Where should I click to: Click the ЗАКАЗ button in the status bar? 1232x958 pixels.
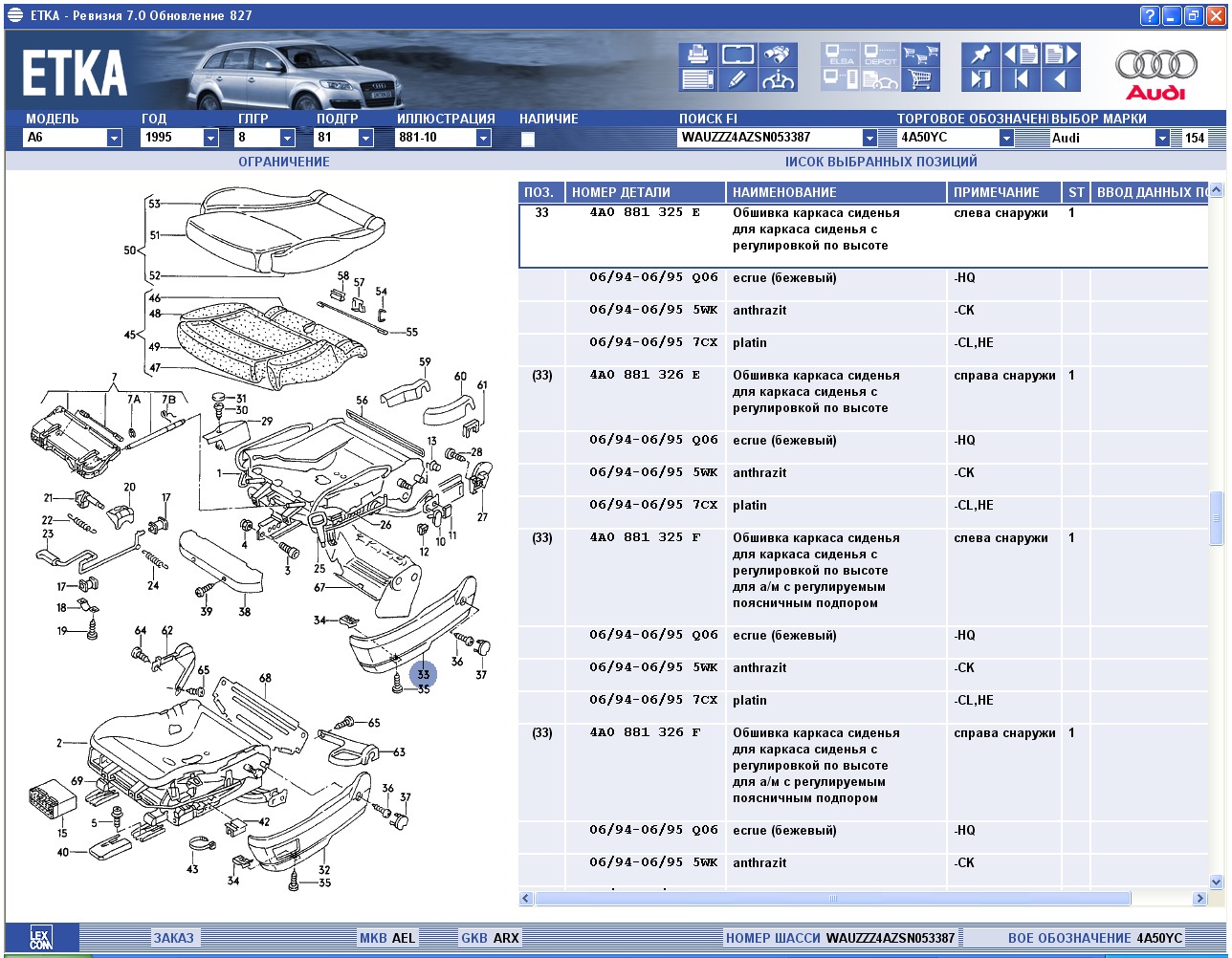point(173,938)
